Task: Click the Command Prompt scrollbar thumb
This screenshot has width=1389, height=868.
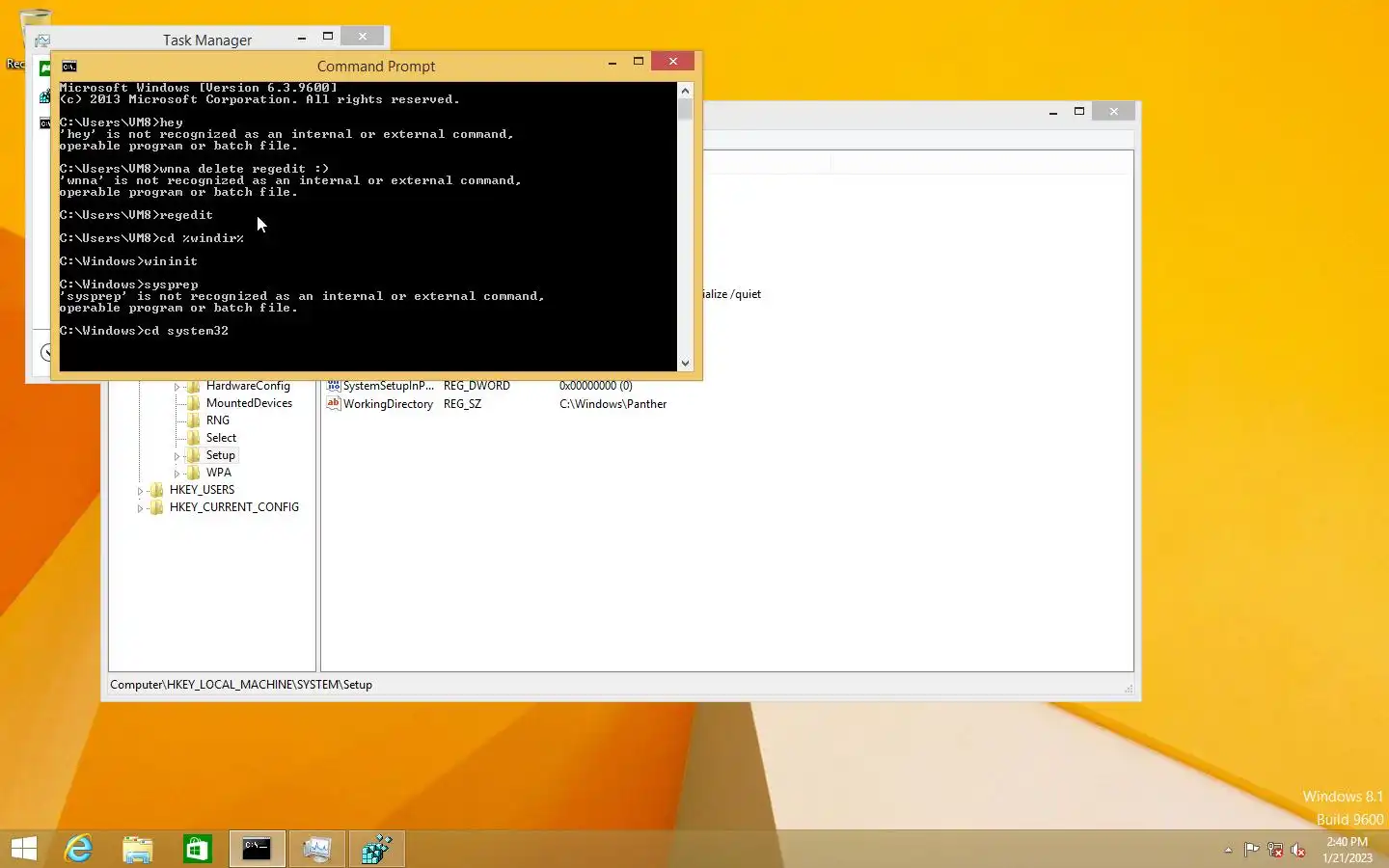Action: tap(686, 109)
